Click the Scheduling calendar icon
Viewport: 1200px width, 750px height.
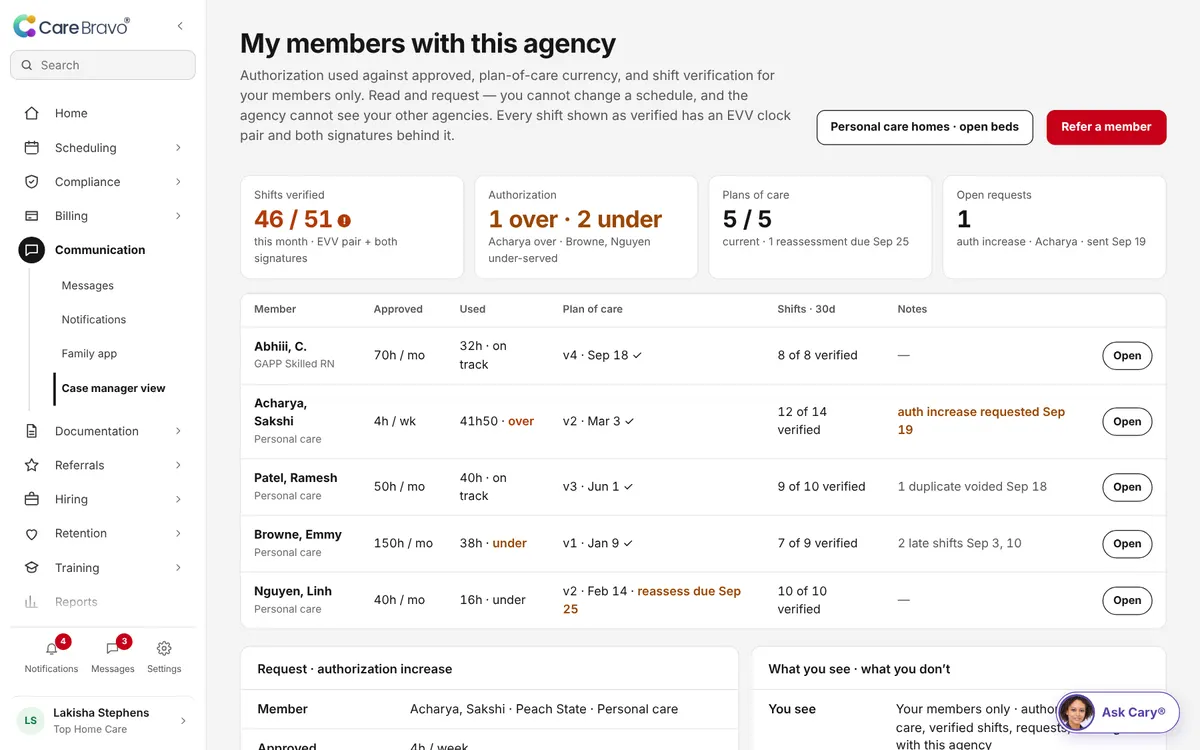click(x=32, y=147)
